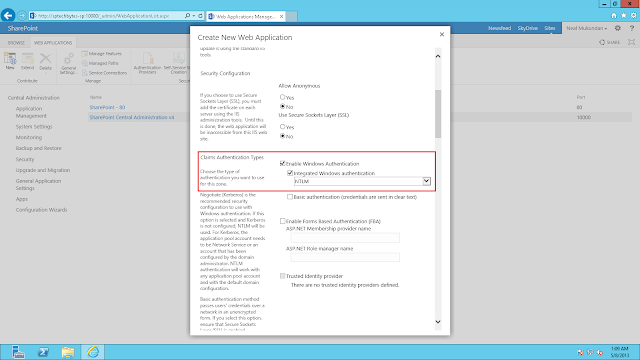Open Apps in sidebar

(22, 199)
